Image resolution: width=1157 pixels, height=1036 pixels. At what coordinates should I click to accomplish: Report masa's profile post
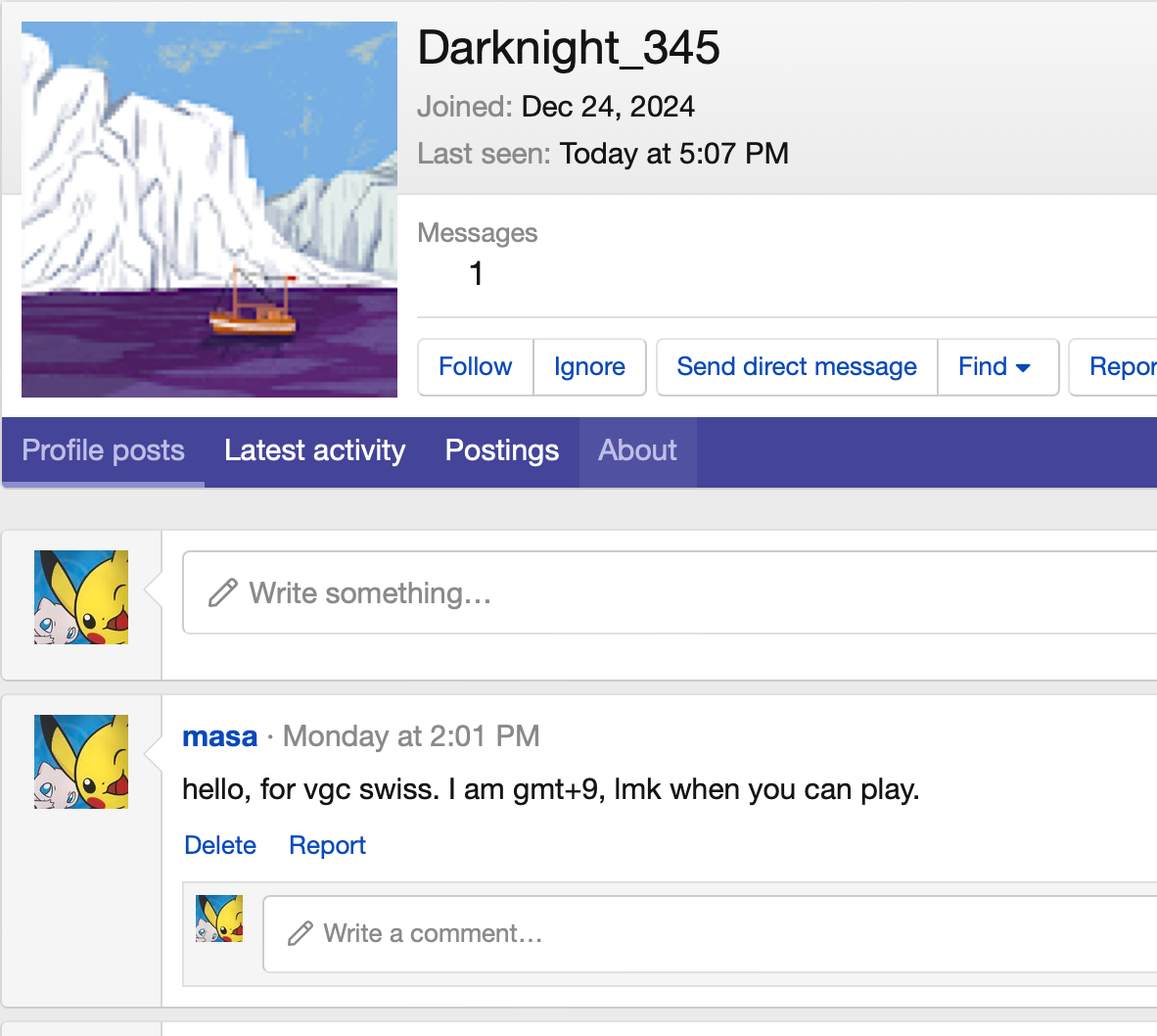point(327,845)
